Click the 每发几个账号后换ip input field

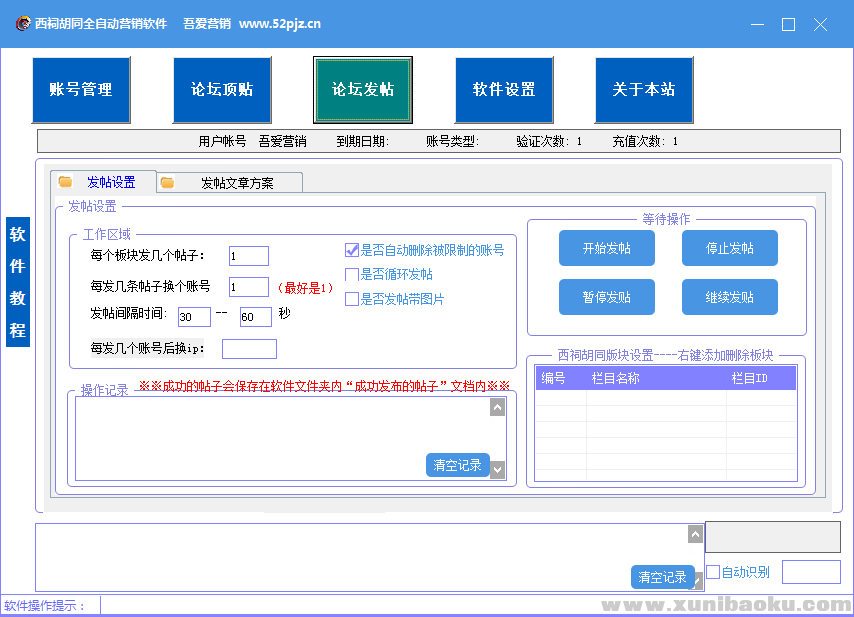[x=249, y=349]
